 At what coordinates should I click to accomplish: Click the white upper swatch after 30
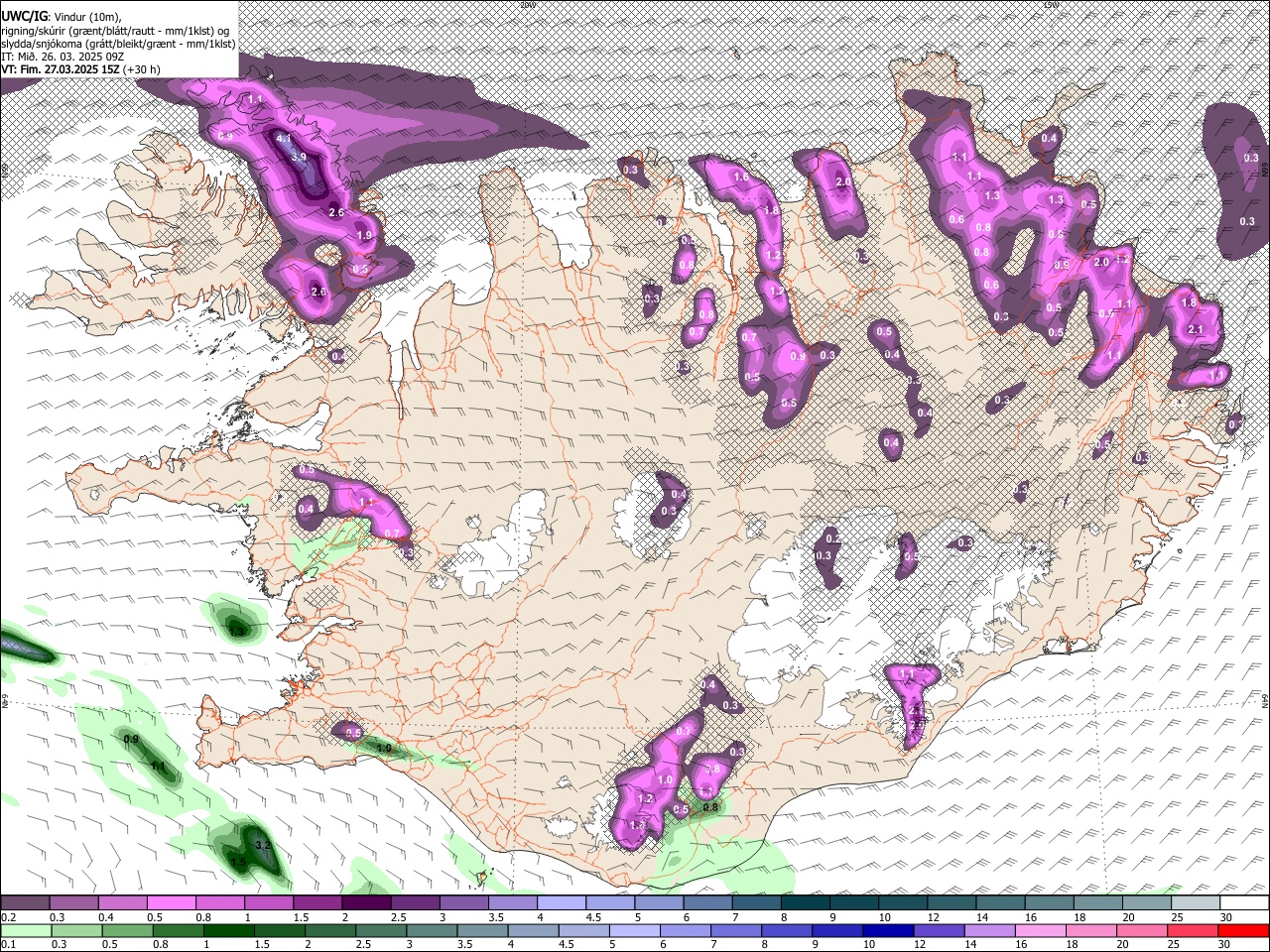point(1244,902)
